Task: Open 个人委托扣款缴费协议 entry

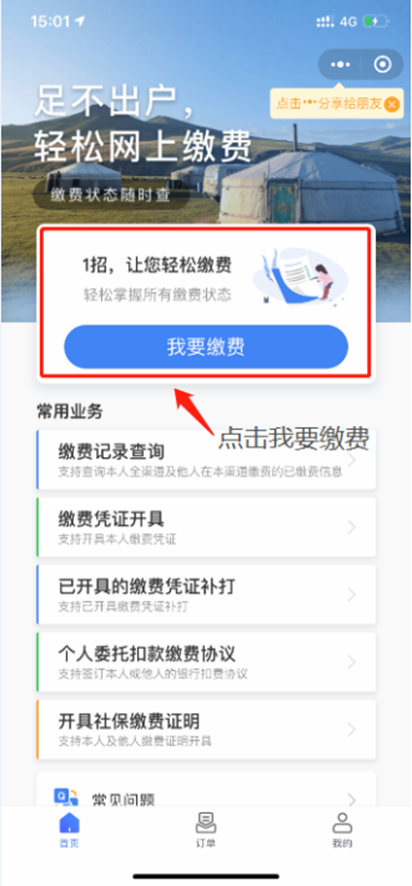Action: pyautogui.click(x=206, y=662)
